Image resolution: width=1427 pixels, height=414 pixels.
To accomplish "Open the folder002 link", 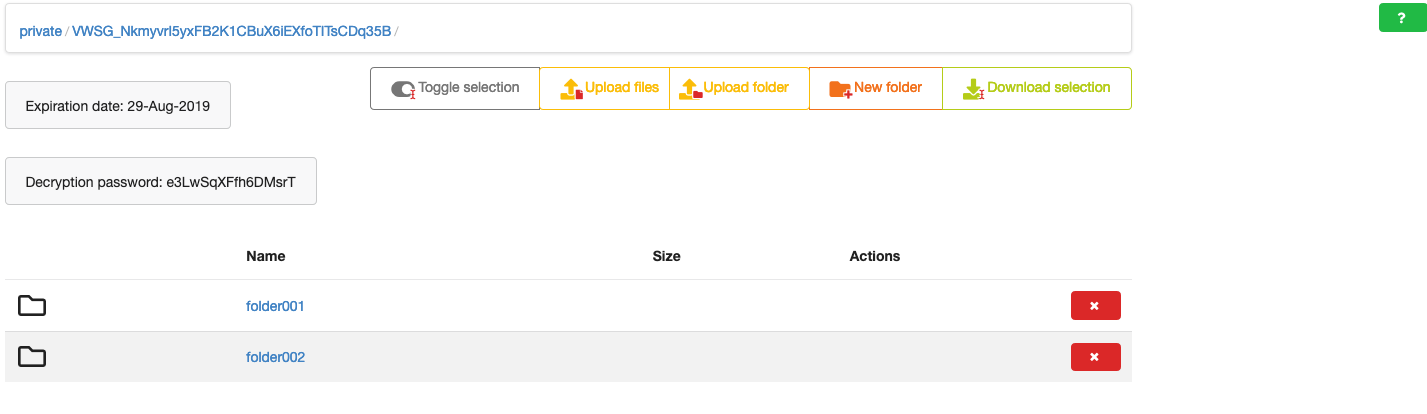I will coord(275,357).
